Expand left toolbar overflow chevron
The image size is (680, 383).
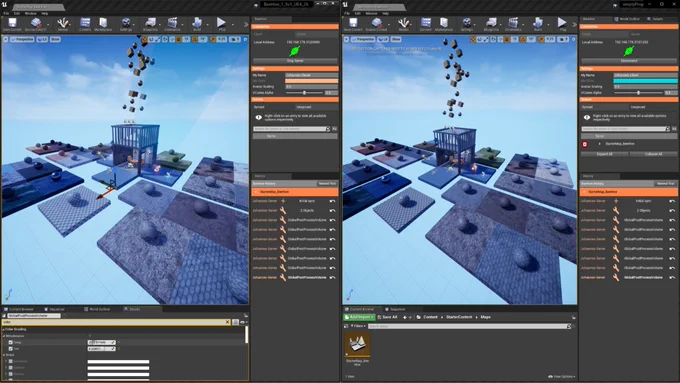click(x=245, y=24)
